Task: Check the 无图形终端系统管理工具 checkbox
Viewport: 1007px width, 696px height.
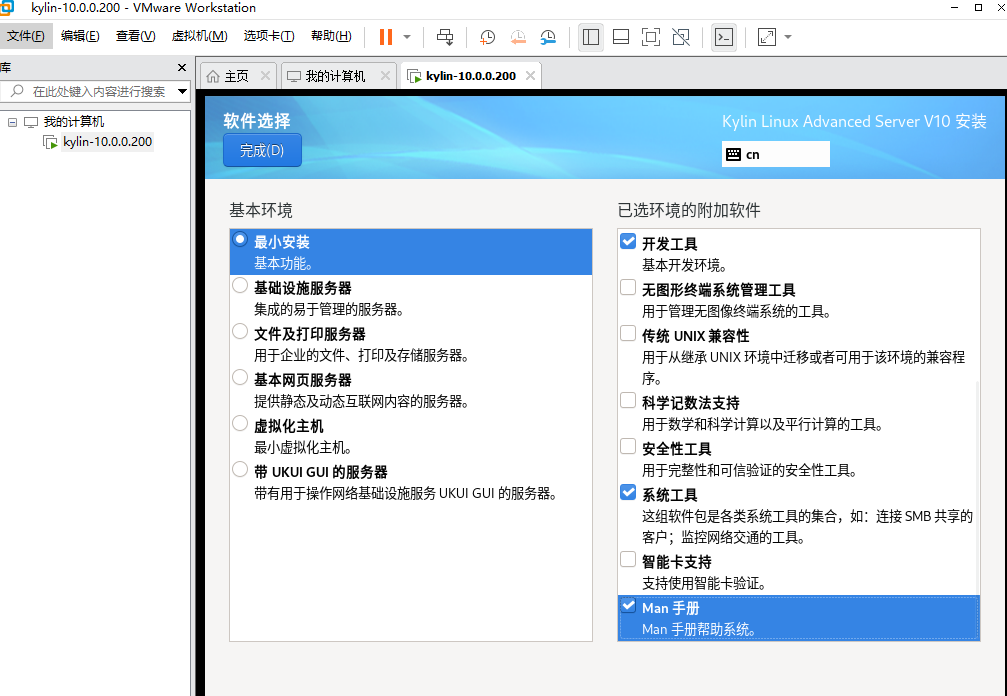Action: coord(628,287)
